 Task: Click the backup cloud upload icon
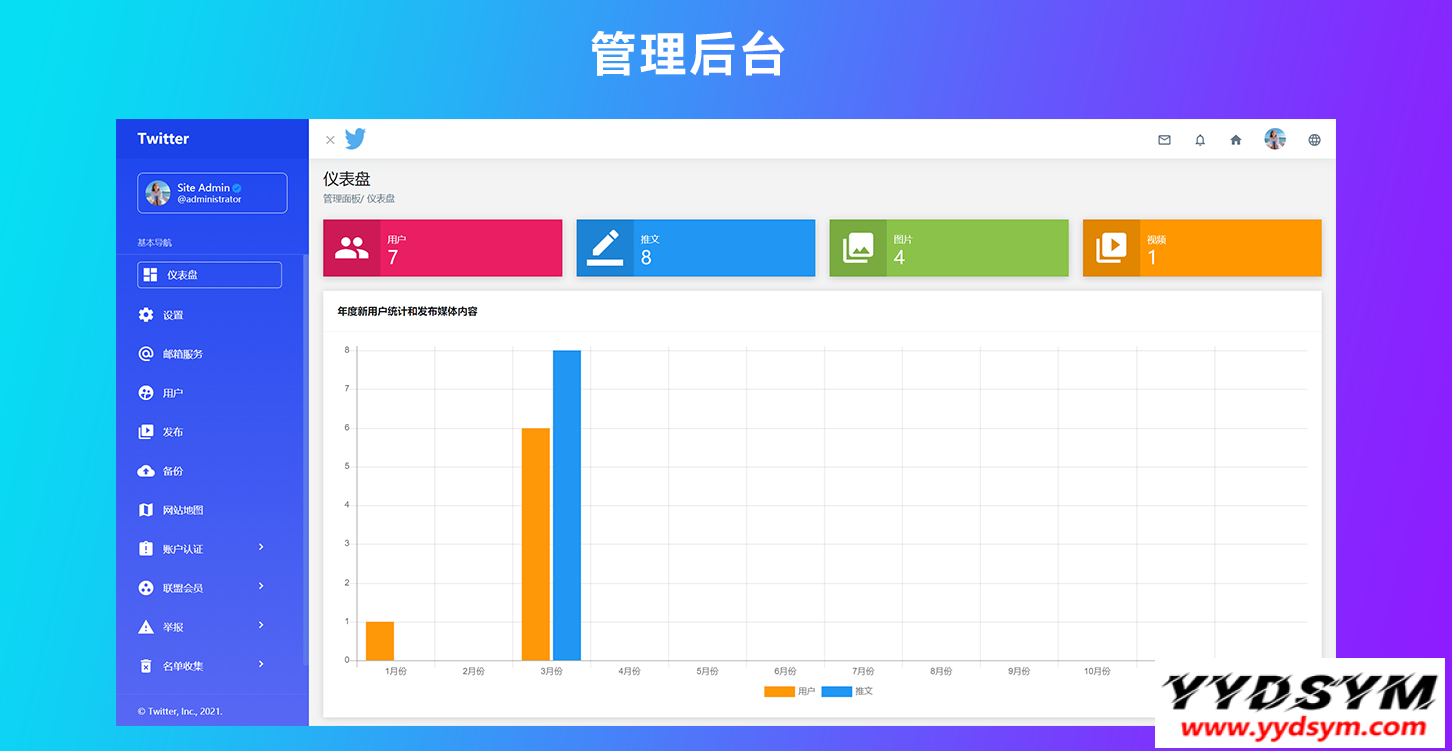[146, 471]
